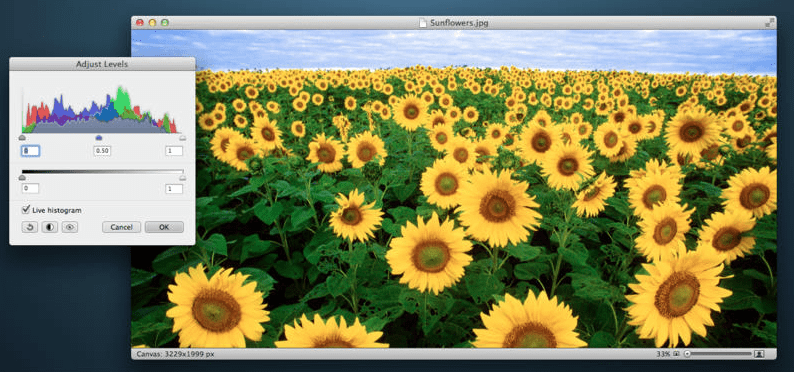Click the 0.50 gamma value field
Screen dimensions: 794x372
[102, 151]
